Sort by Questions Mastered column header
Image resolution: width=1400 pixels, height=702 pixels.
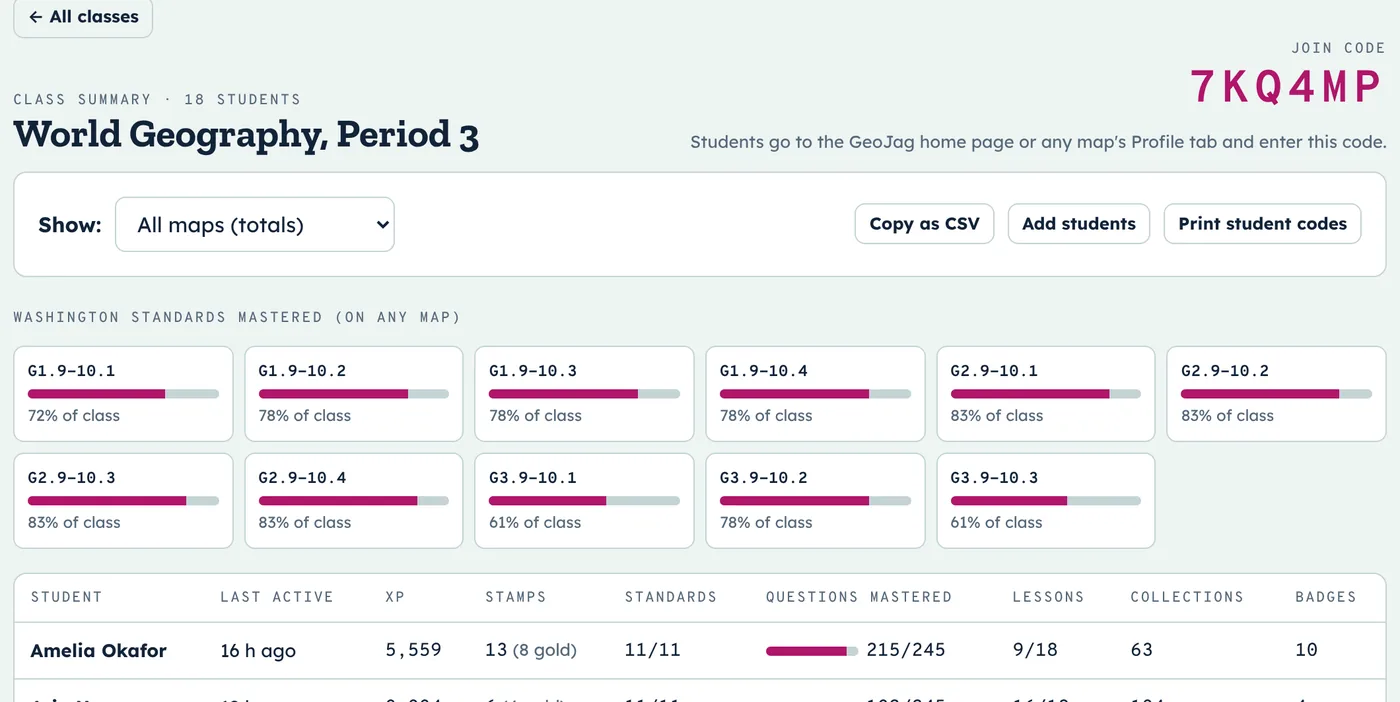pyautogui.click(x=859, y=597)
